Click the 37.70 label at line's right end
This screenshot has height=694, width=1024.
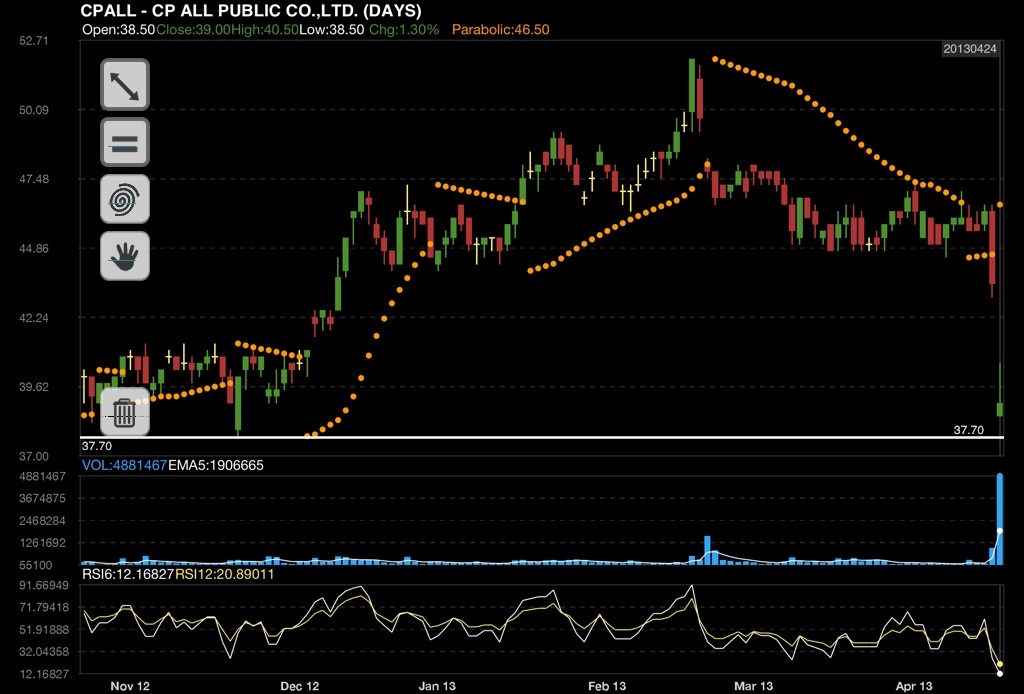pyautogui.click(x=968, y=430)
